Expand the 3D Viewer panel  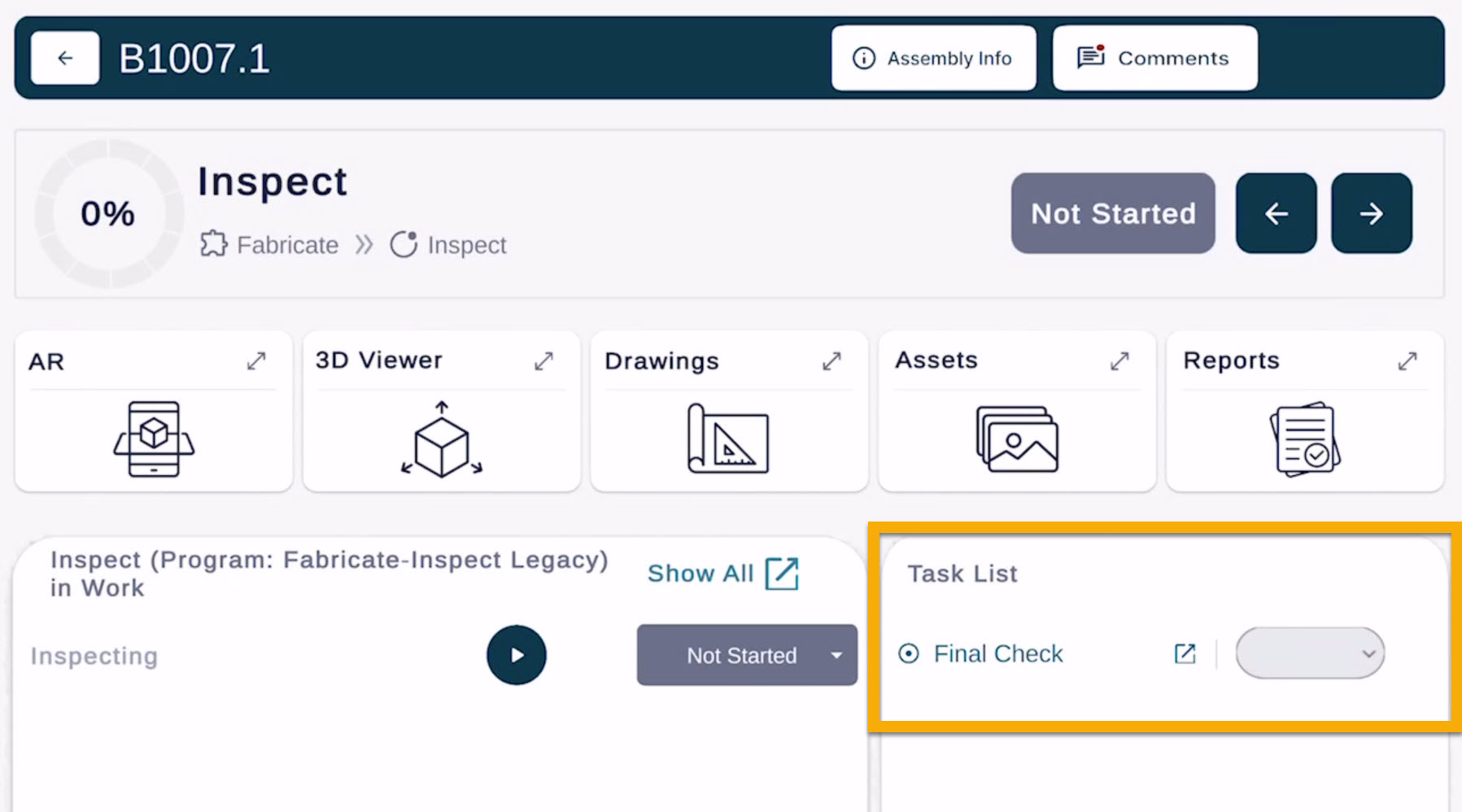543,361
